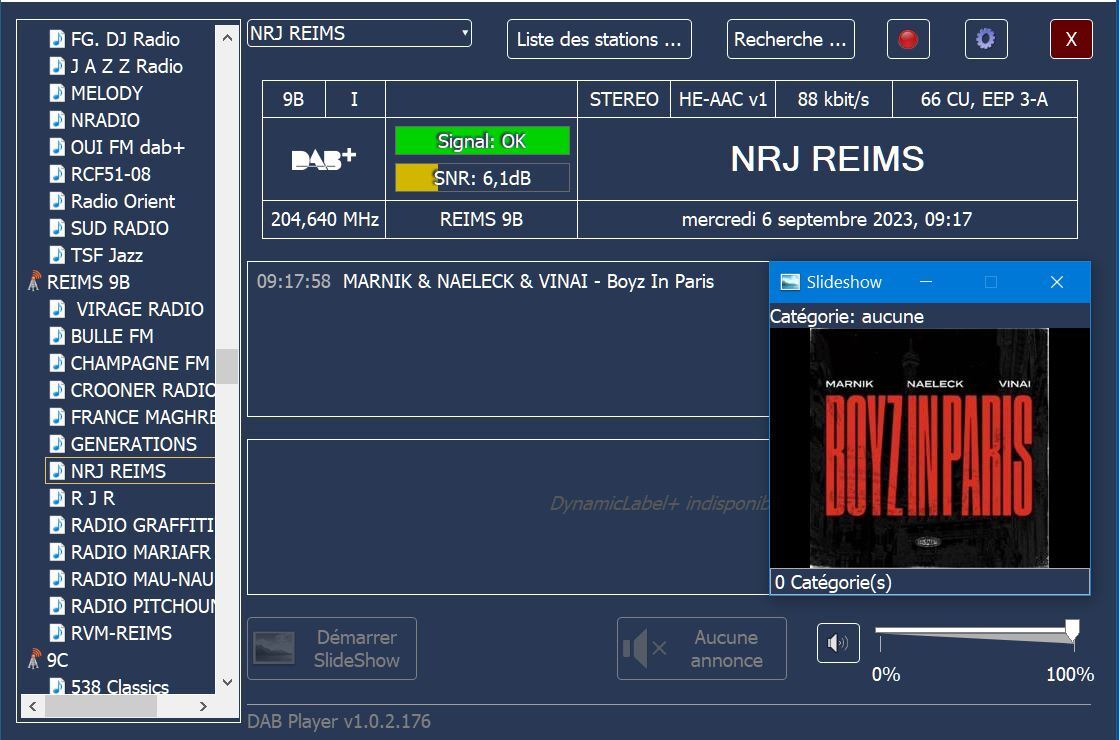Click the DAB Player v1.0.2.176 version label
This screenshot has width=1119, height=740.
[x=339, y=721]
